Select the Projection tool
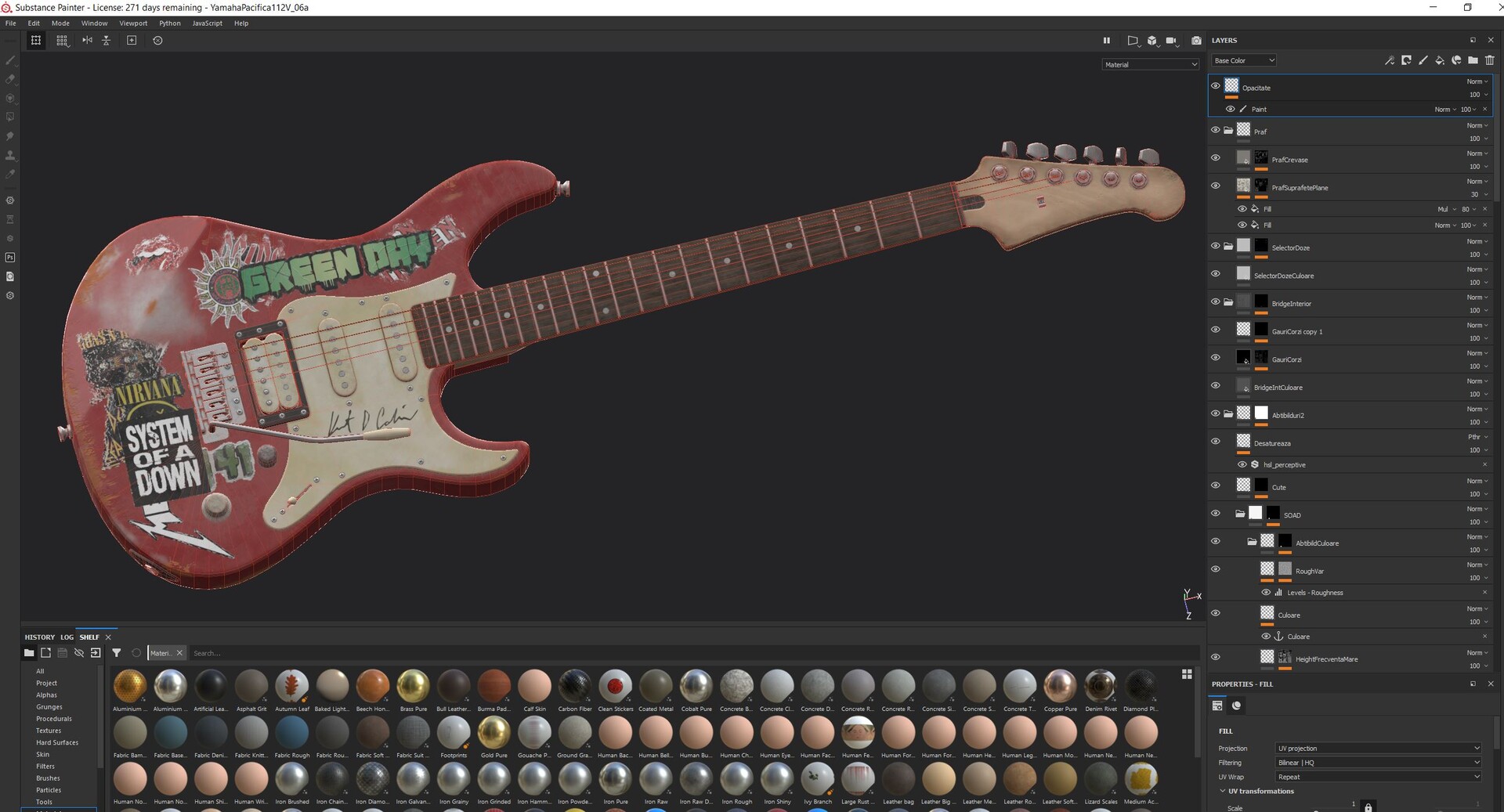The height and width of the screenshot is (812, 1504). tap(10, 99)
